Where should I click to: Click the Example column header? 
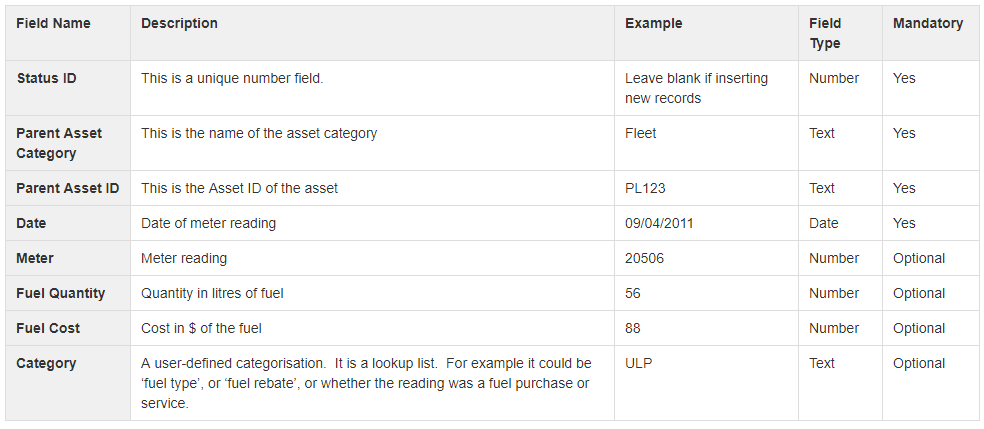pos(653,23)
